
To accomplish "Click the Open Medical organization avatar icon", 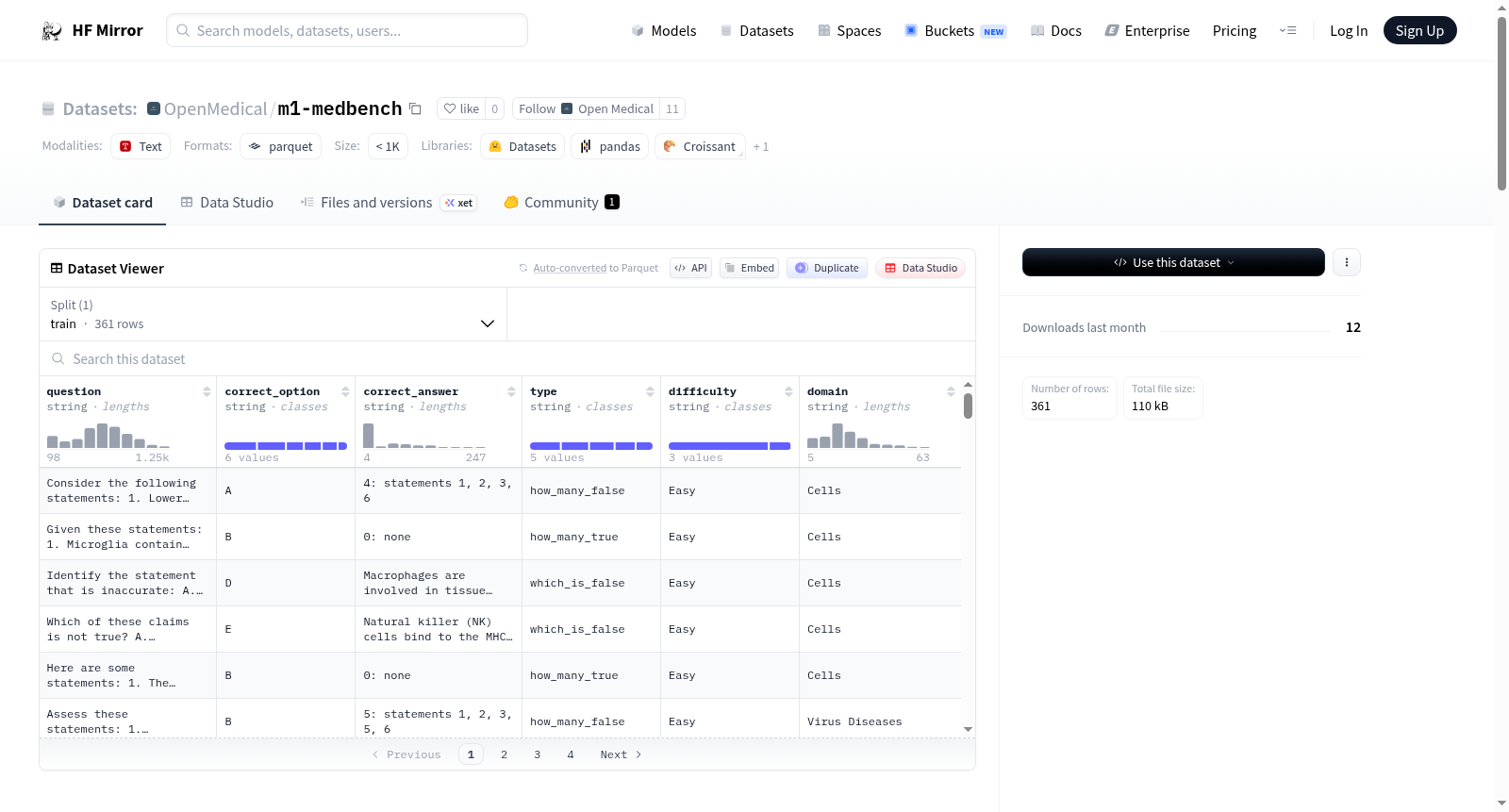I will pyautogui.click(x=567, y=108).
